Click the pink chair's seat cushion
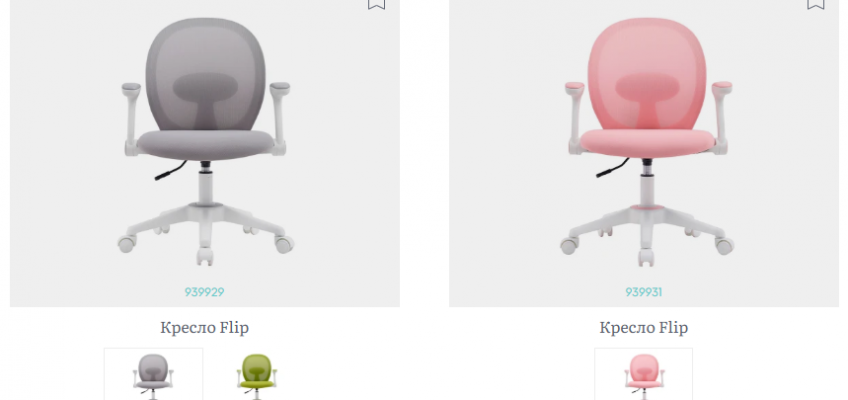848x400 pixels. (x=647, y=144)
